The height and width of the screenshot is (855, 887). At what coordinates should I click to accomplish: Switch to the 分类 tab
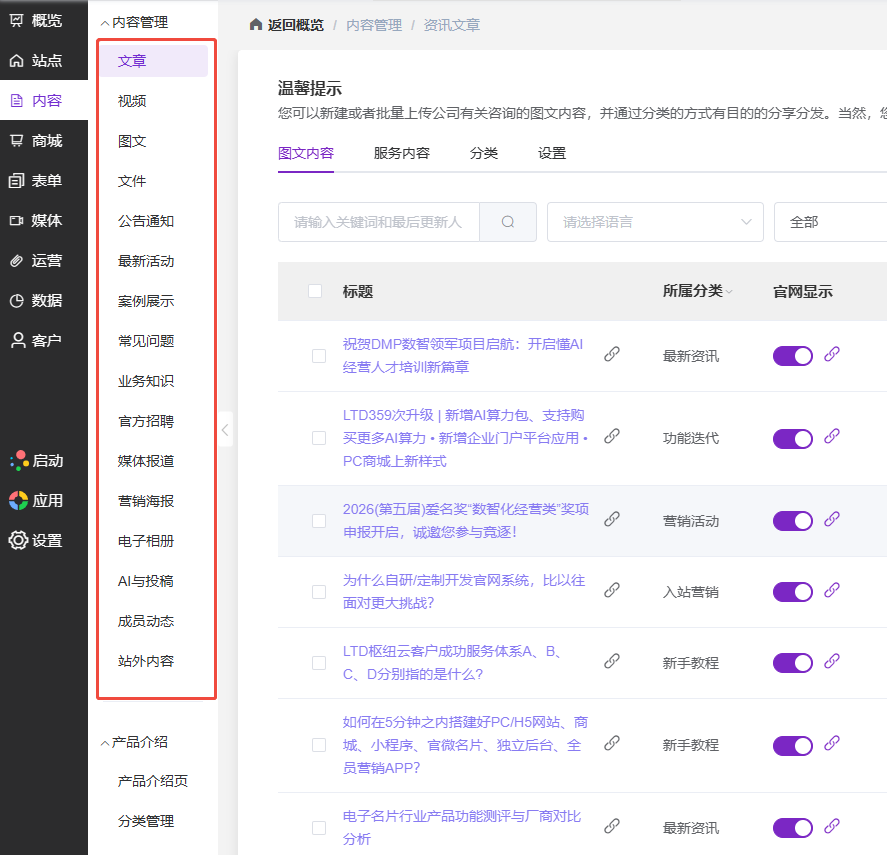(x=484, y=153)
